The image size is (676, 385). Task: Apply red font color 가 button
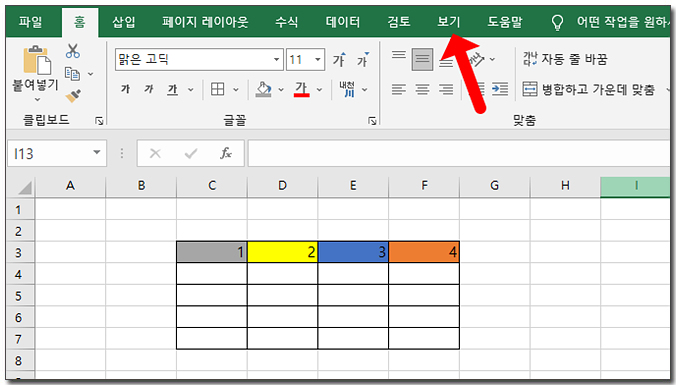click(302, 89)
